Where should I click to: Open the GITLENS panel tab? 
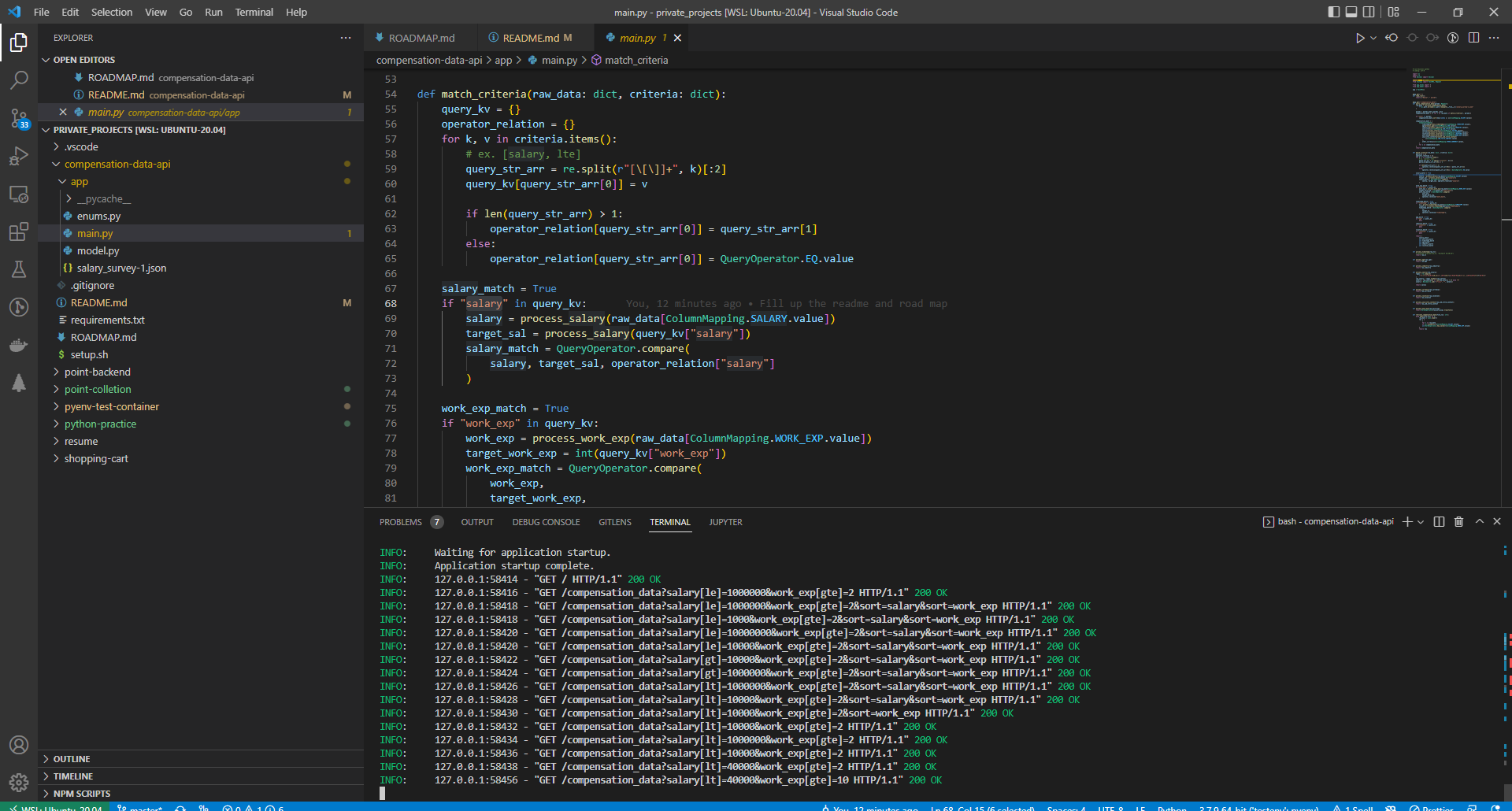tap(615, 522)
